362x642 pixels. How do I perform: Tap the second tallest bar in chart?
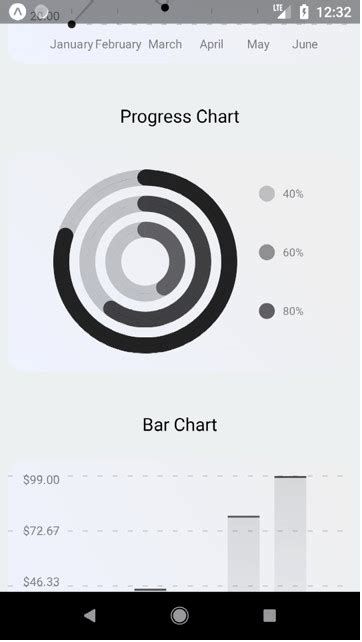coord(244,554)
